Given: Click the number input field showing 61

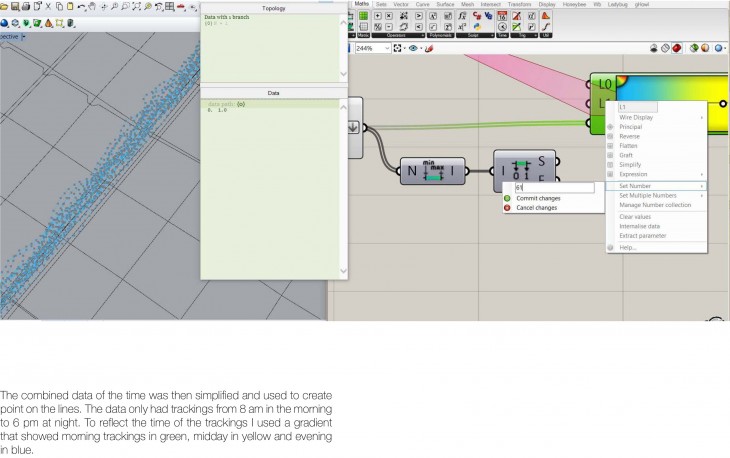Looking at the screenshot, I should pos(553,187).
